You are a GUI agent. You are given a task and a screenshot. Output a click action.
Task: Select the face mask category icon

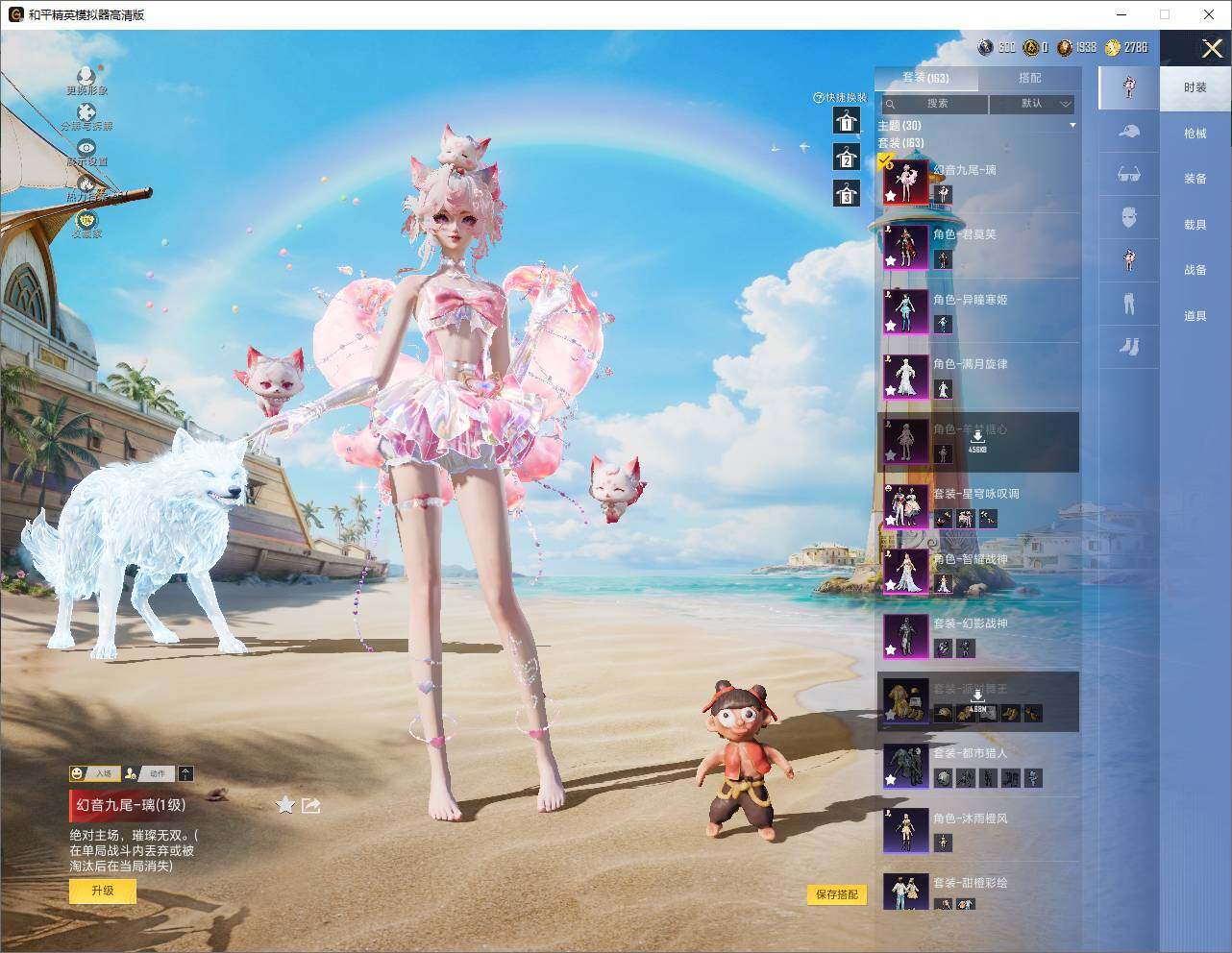(x=1129, y=218)
